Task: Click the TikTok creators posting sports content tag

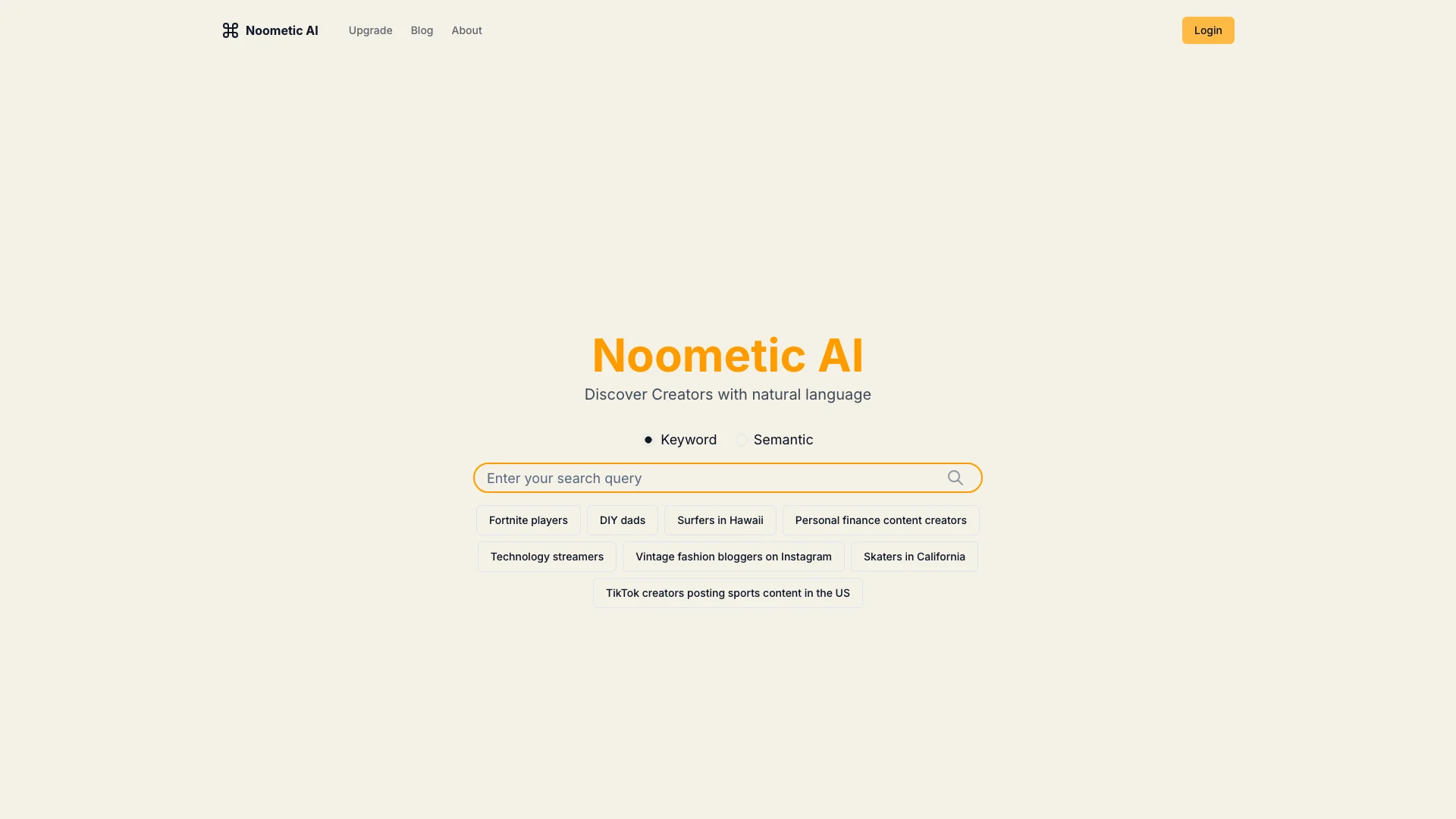Action: tap(728, 593)
